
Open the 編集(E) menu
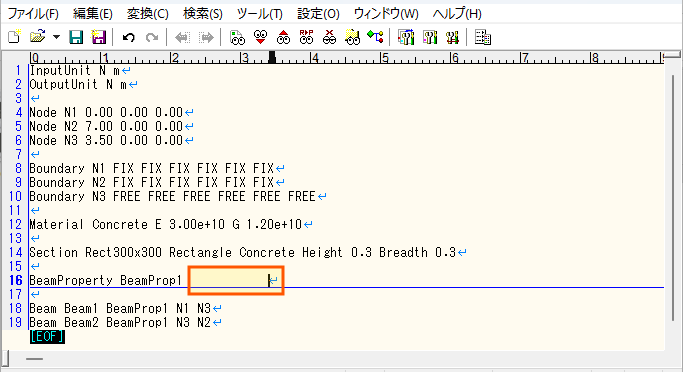[x=93, y=14]
